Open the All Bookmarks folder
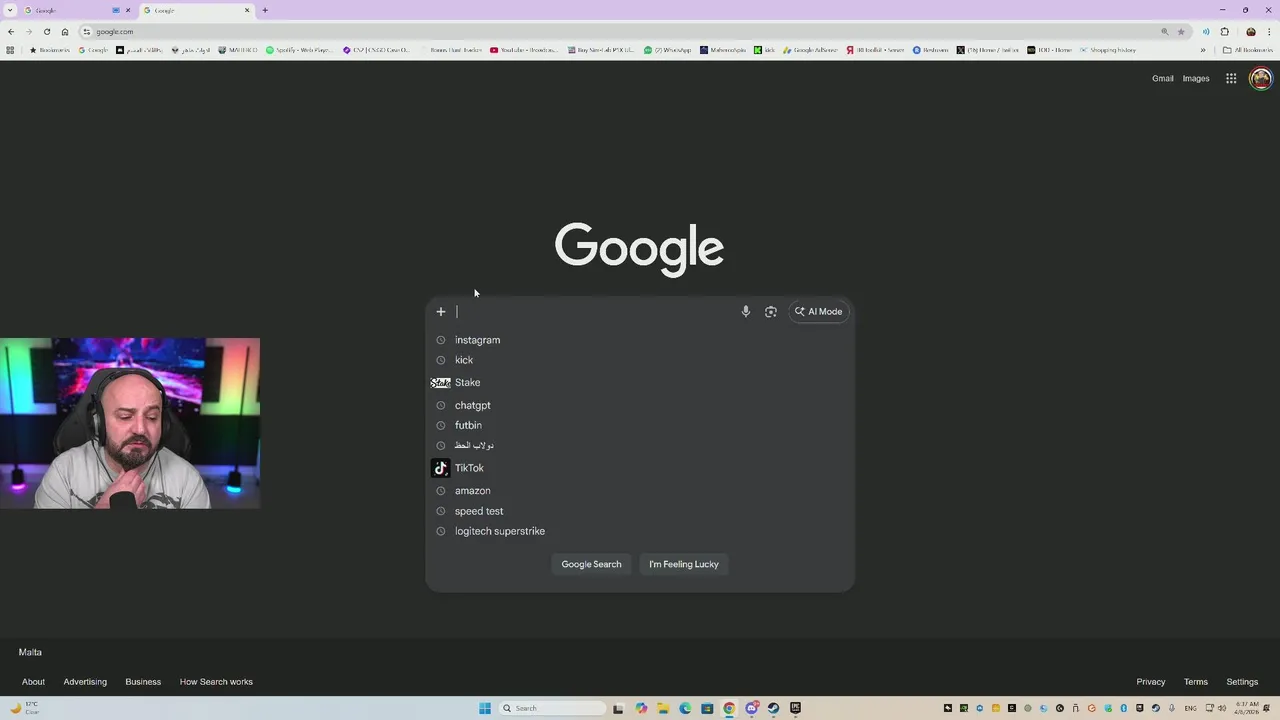 (x=1247, y=50)
